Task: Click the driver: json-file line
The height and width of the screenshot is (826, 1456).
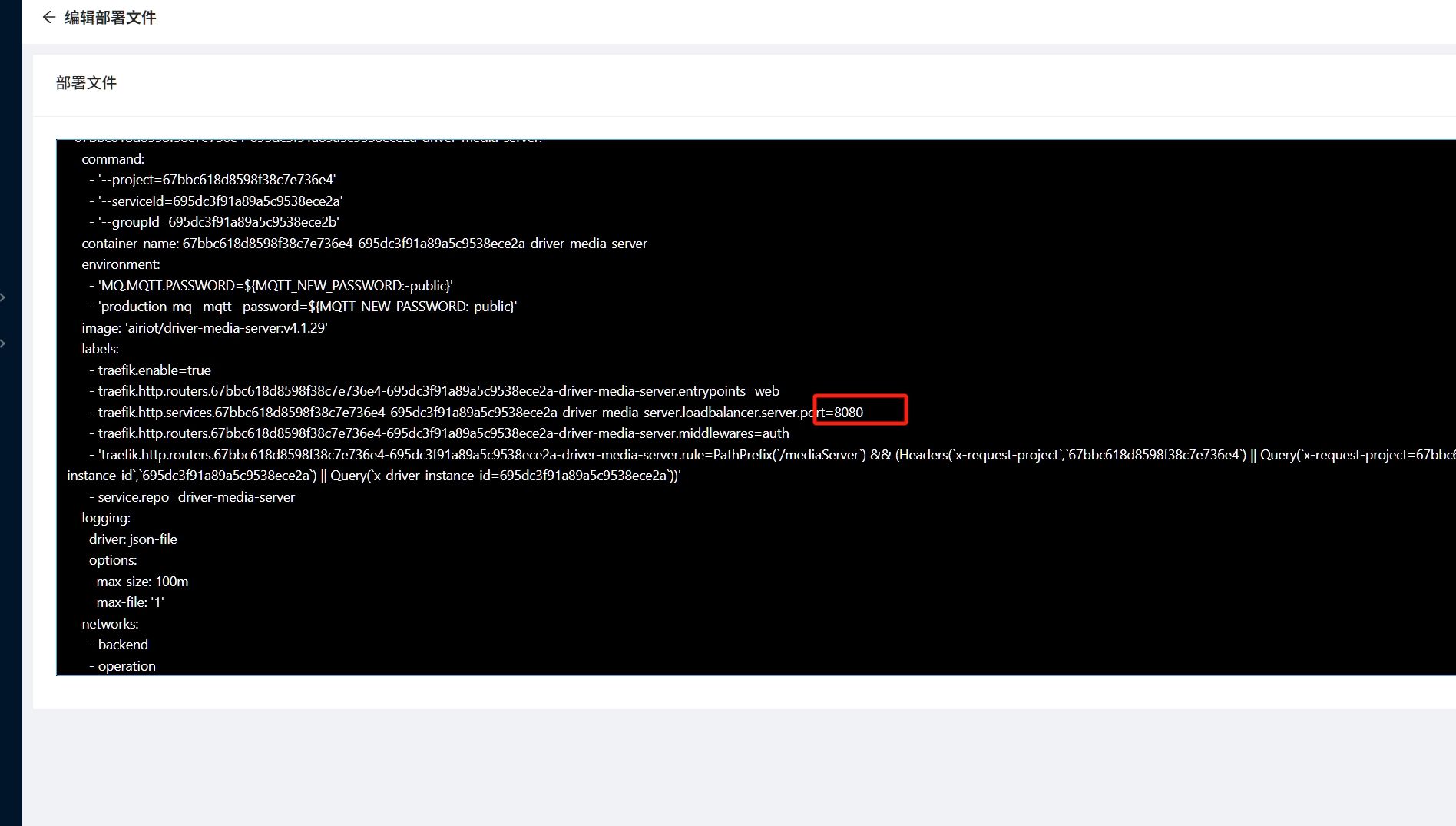Action: tap(133, 539)
